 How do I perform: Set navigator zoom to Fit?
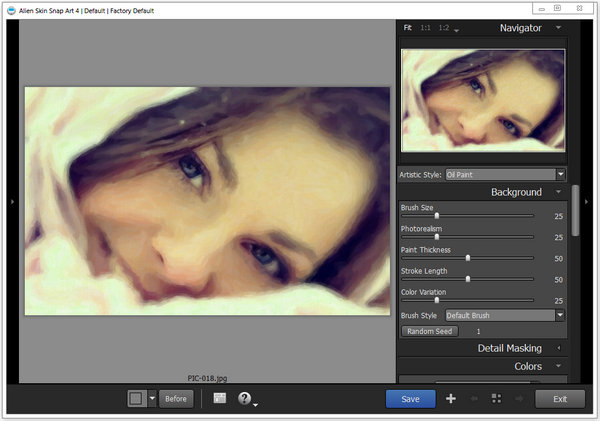407,28
